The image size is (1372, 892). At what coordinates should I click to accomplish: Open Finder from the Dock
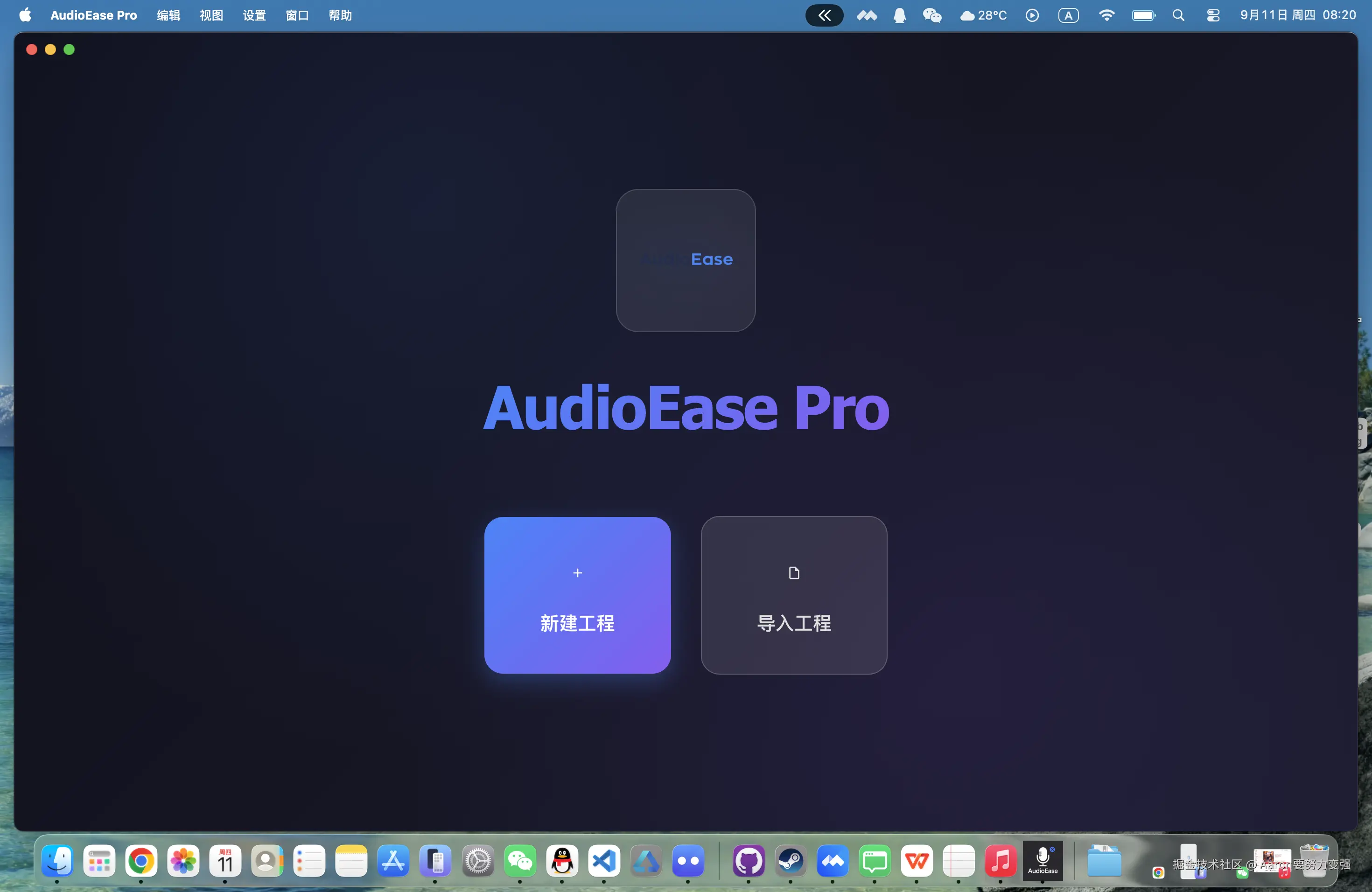click(x=57, y=861)
